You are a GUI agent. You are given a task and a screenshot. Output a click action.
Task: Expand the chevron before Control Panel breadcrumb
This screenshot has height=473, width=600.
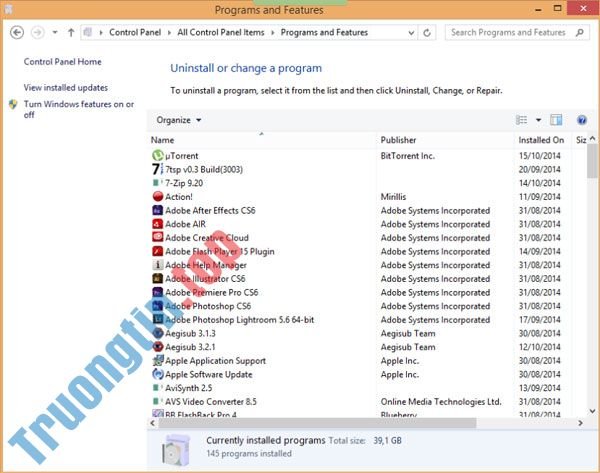coord(101,33)
